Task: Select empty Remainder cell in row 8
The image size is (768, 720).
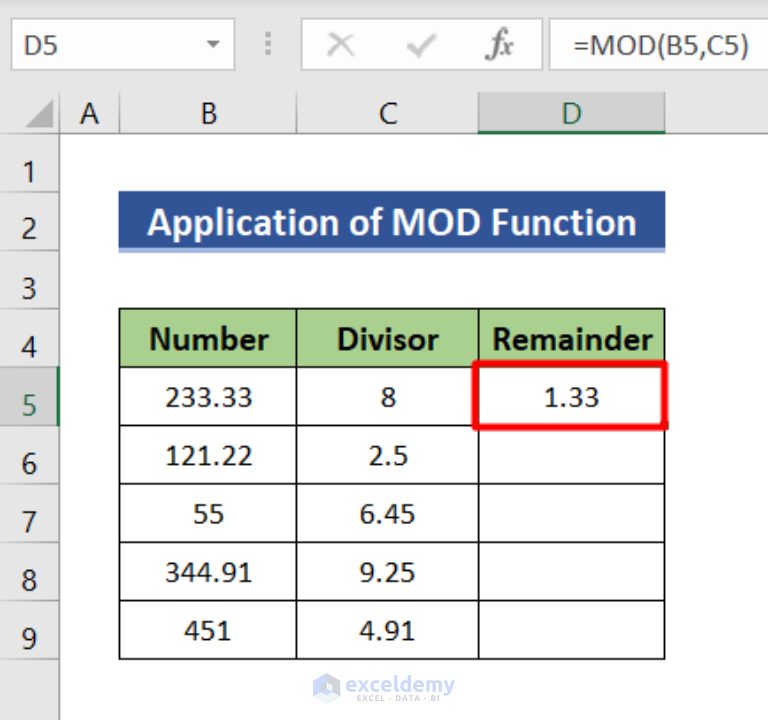Action: [572, 572]
